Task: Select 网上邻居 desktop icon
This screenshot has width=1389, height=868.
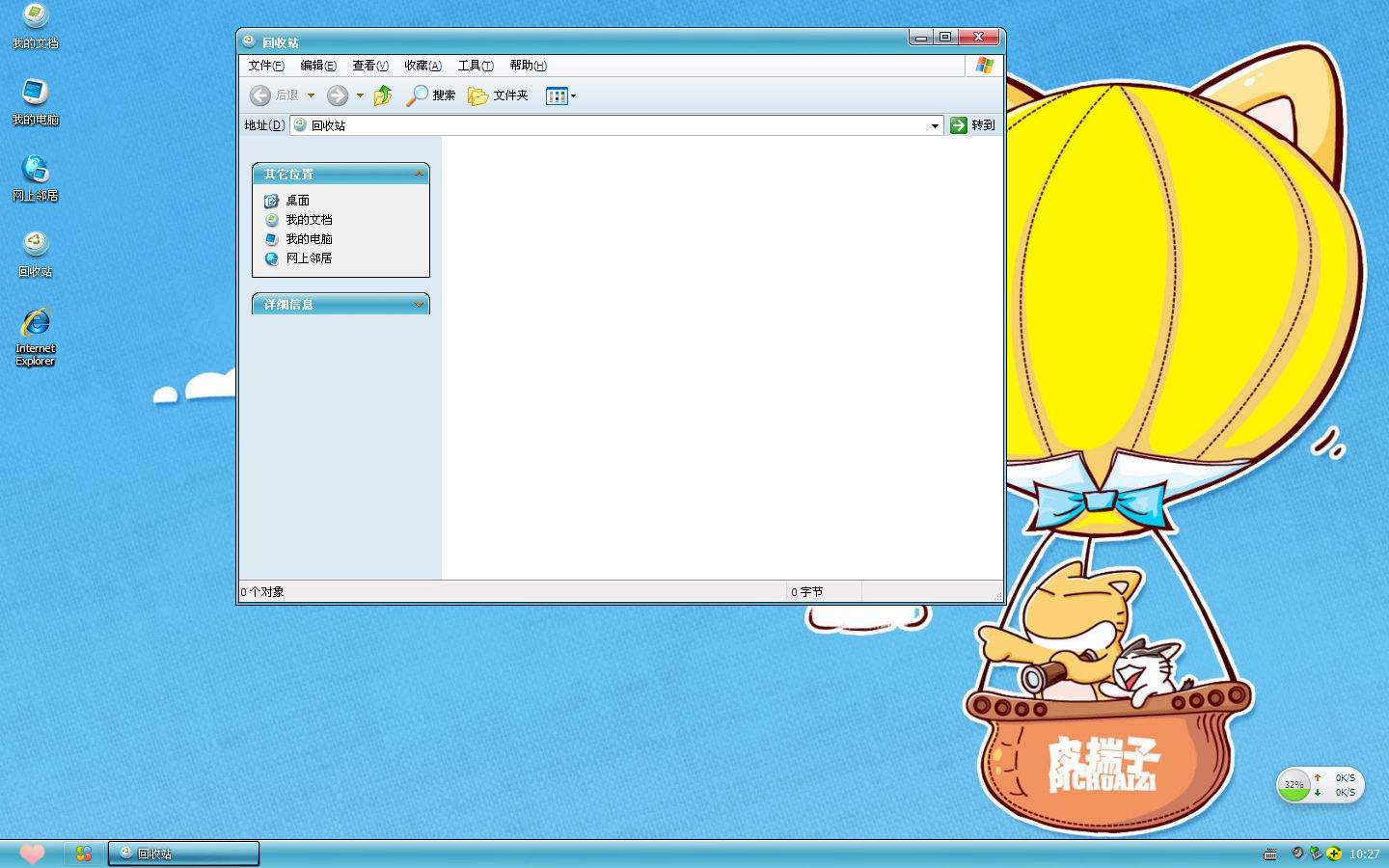Action: click(36, 177)
